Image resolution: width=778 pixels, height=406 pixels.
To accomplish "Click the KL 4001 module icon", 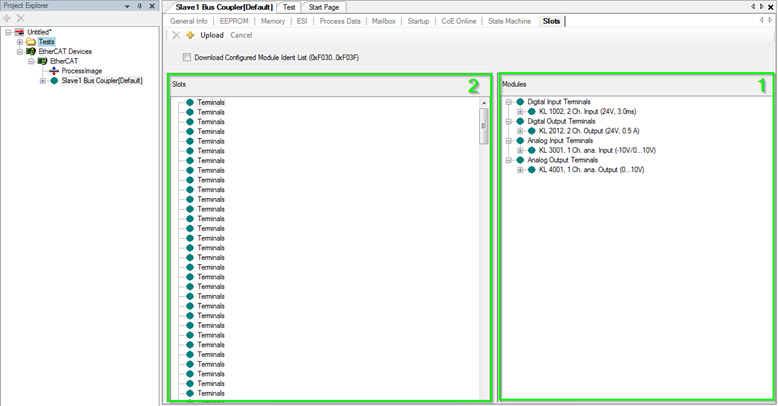I will click(x=531, y=170).
